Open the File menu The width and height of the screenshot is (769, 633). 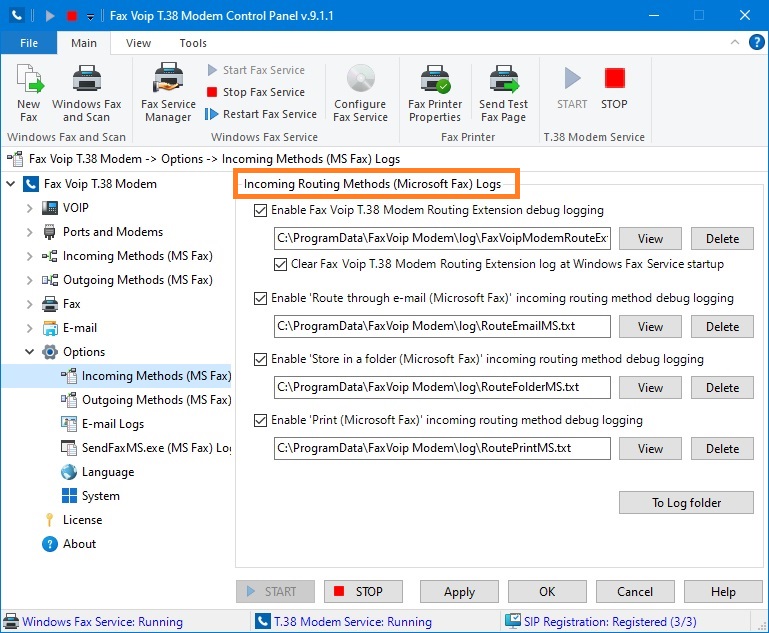click(x=29, y=43)
